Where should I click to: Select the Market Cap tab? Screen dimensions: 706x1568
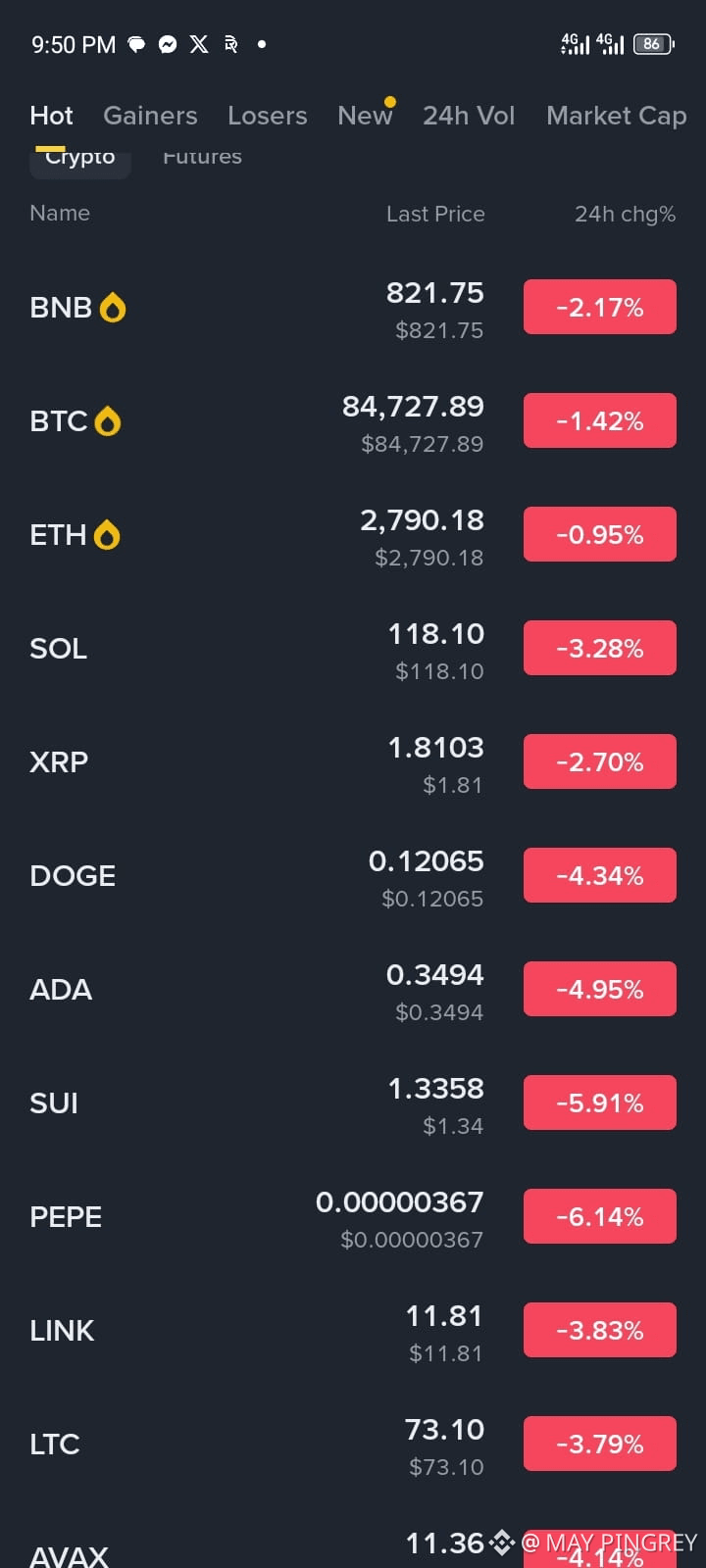616,116
